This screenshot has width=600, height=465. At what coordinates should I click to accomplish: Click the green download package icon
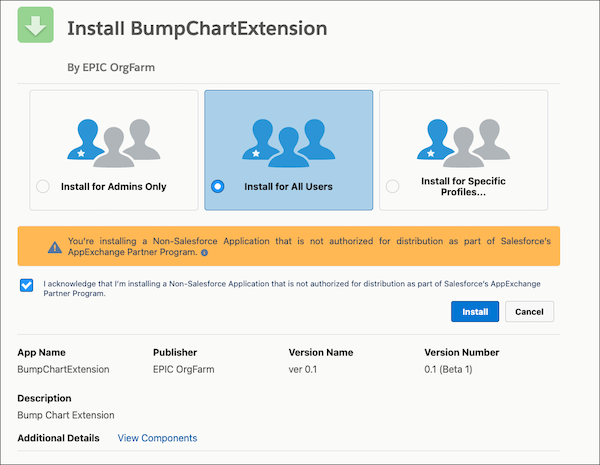36,25
